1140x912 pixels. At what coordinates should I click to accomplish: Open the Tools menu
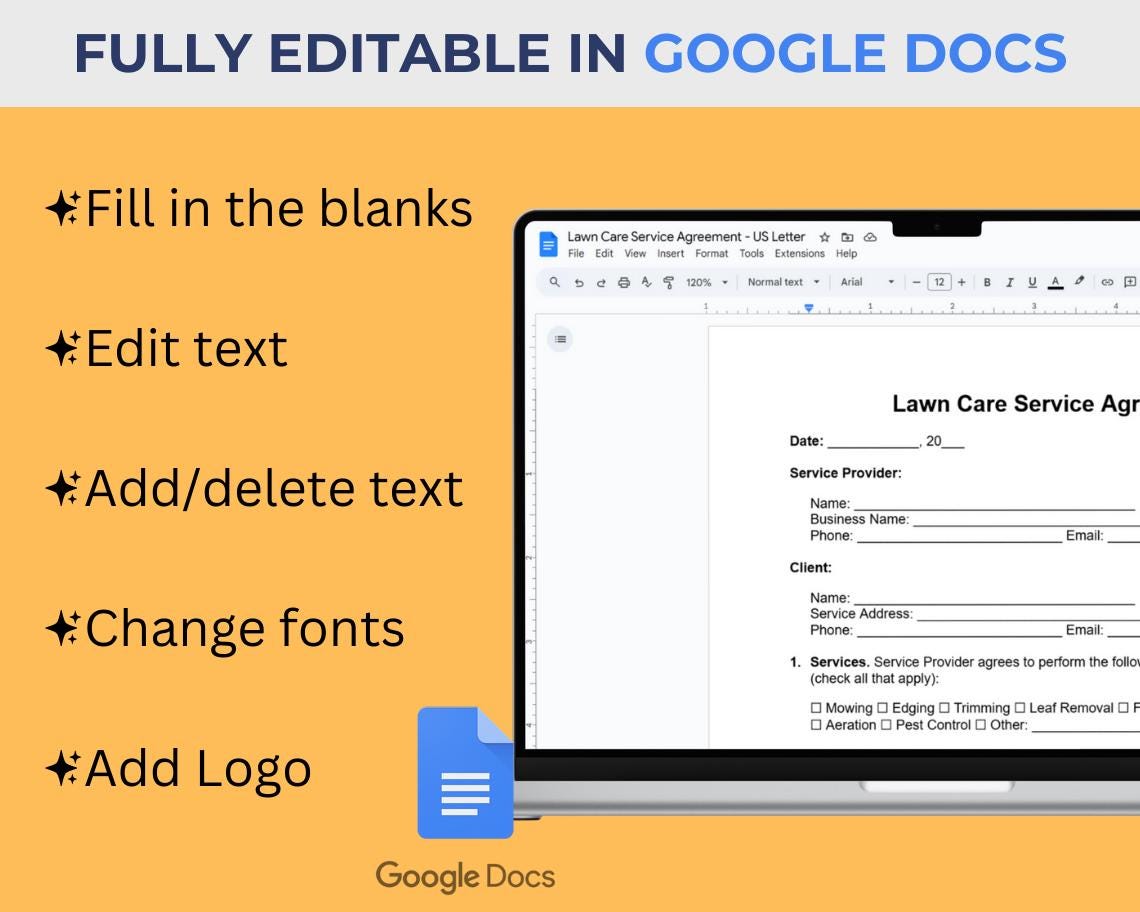coord(752,254)
